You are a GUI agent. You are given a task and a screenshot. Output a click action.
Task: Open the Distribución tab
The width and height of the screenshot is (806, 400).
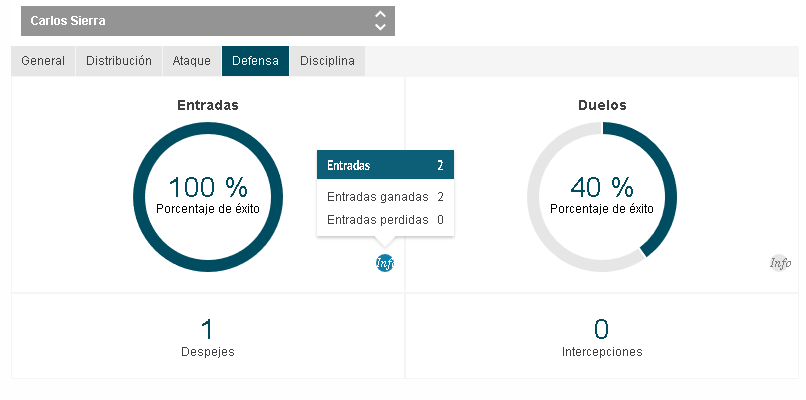tap(119, 61)
